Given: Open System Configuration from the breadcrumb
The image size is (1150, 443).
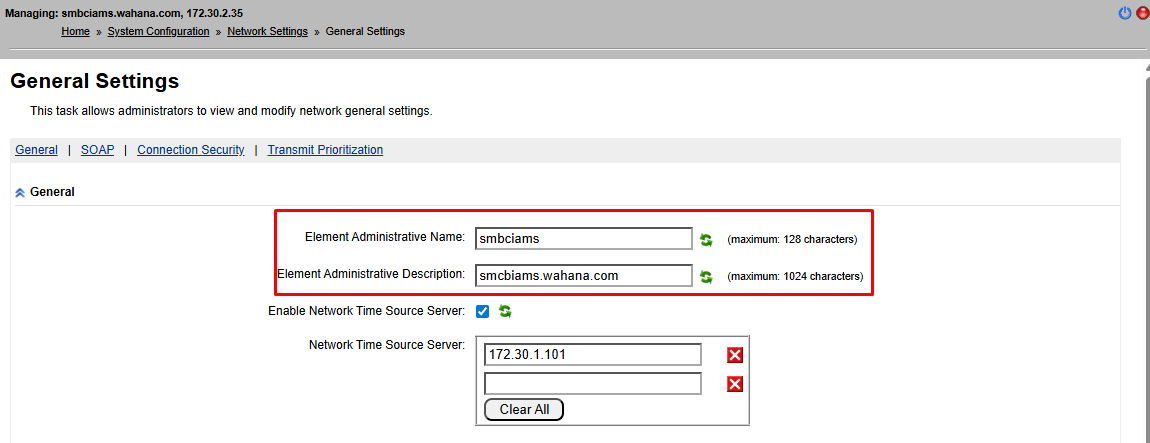Looking at the screenshot, I should point(158,32).
